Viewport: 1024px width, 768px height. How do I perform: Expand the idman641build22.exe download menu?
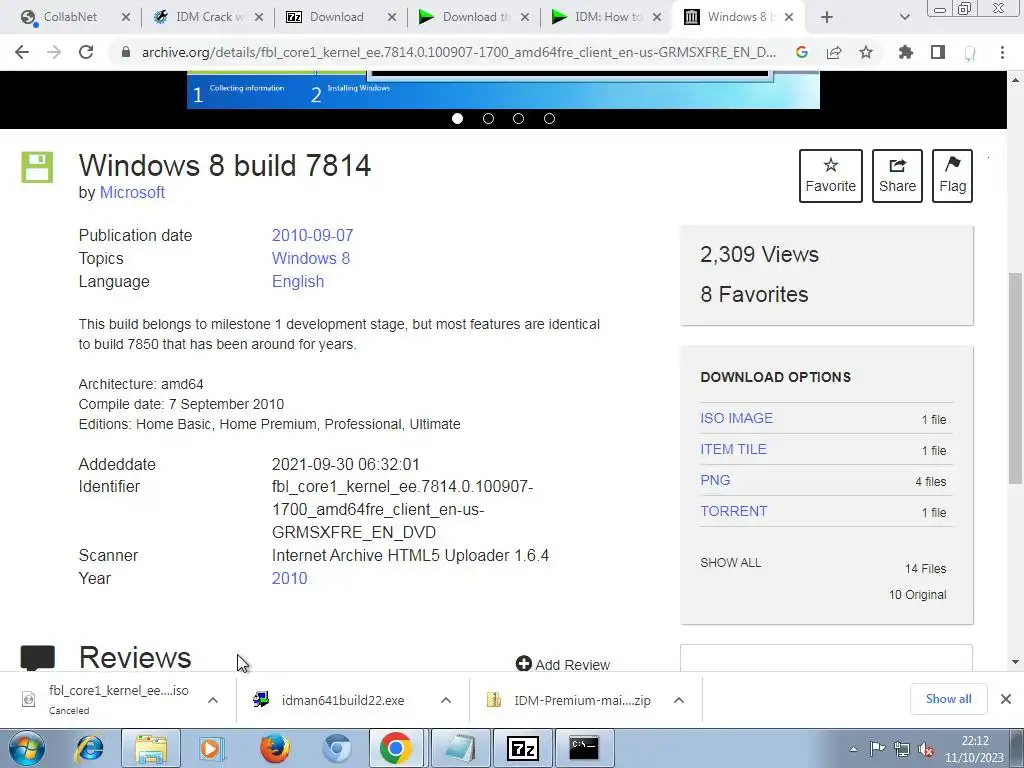(x=446, y=700)
